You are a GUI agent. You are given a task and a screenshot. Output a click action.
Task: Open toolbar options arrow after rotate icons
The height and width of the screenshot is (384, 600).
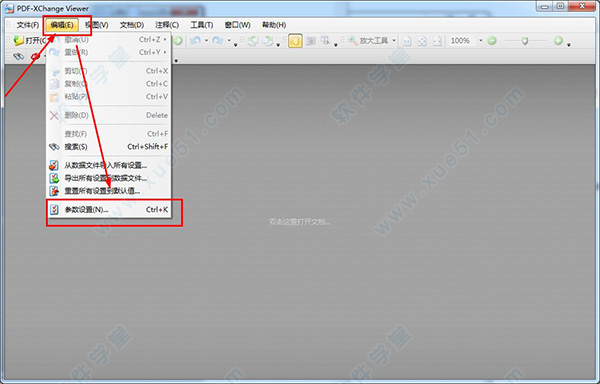point(278,45)
